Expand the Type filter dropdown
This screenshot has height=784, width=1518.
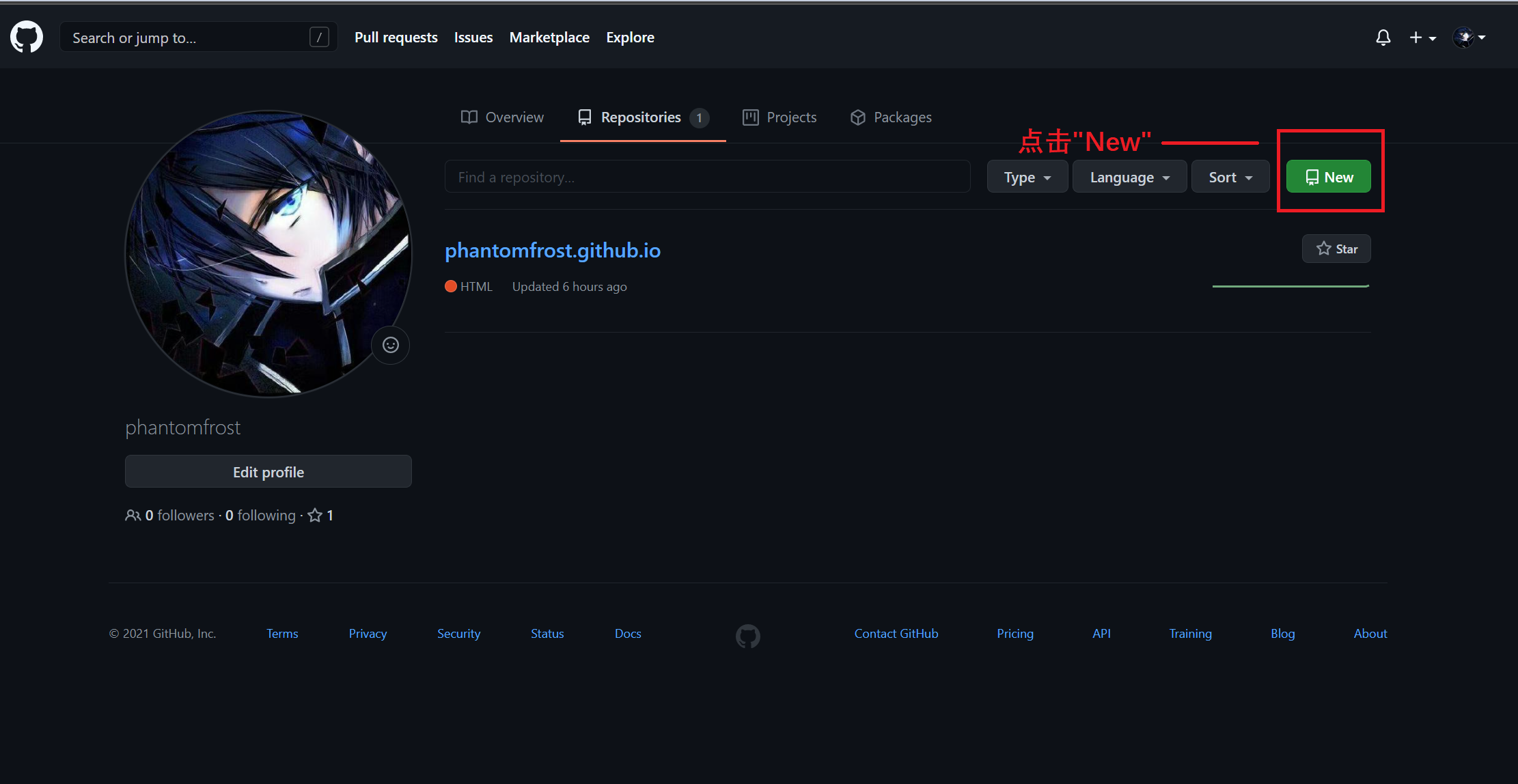coord(1027,177)
